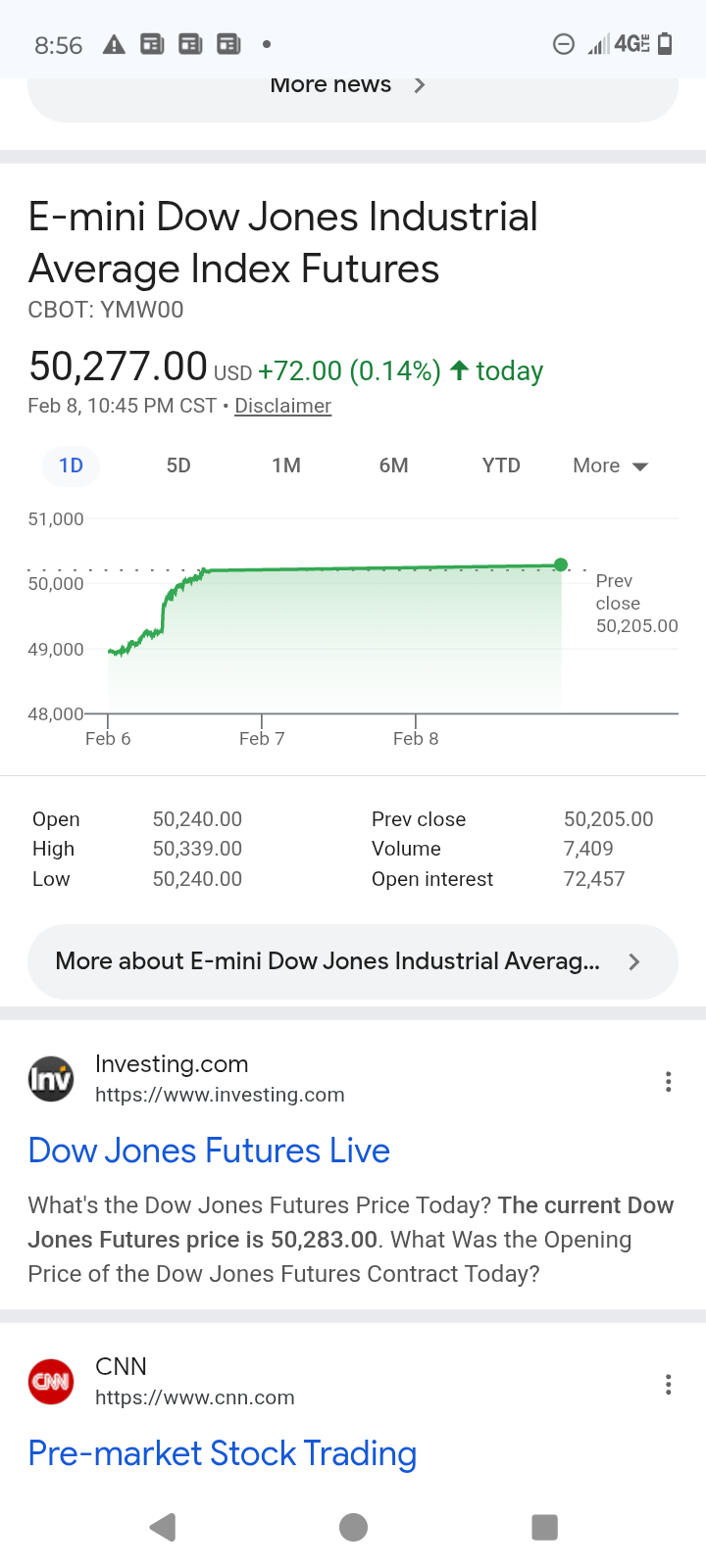The height and width of the screenshot is (1568, 706).
Task: Tap the Investing.com site logo icon
Action: click(x=51, y=1079)
